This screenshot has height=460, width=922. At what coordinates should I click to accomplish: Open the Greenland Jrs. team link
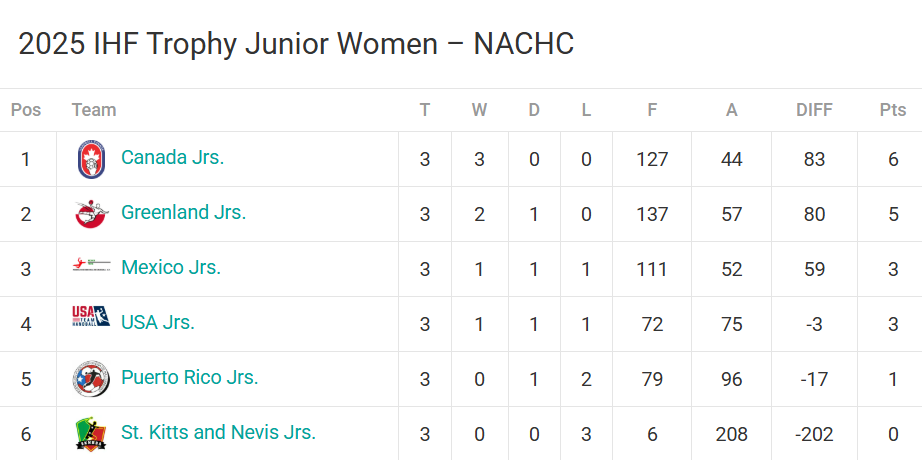[183, 212]
